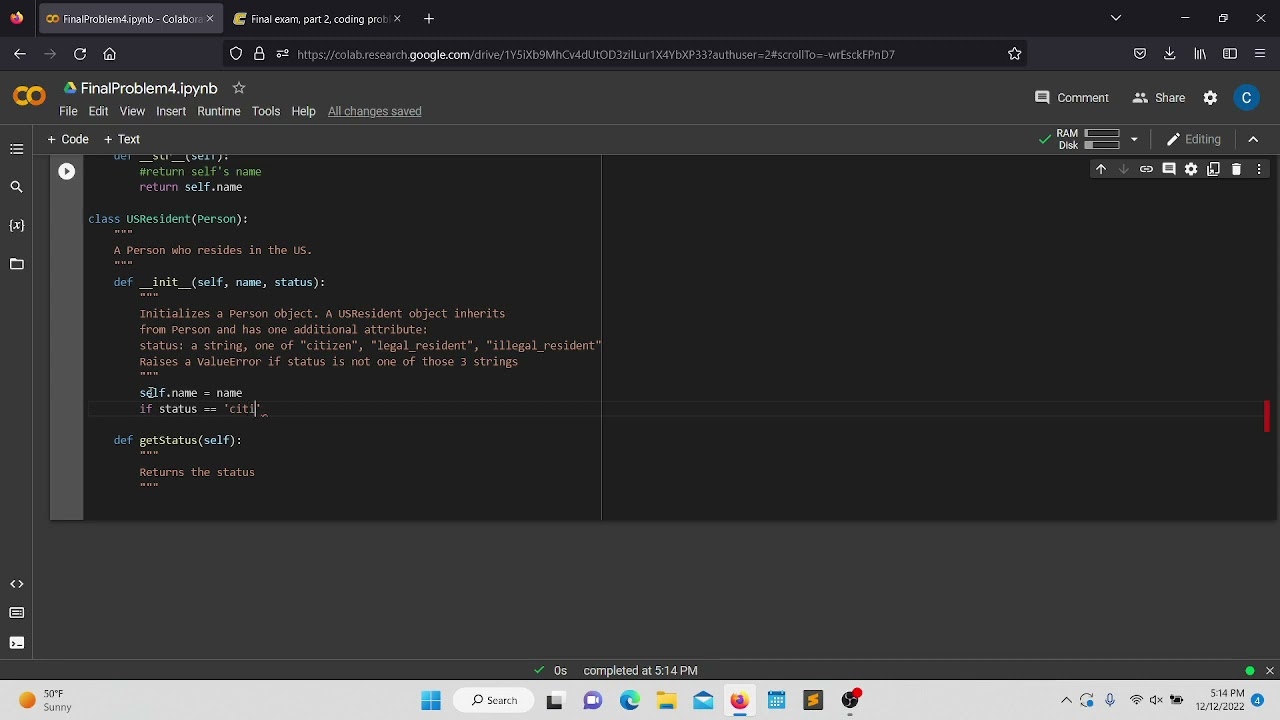Open Firefox downloads panel

(1169, 54)
